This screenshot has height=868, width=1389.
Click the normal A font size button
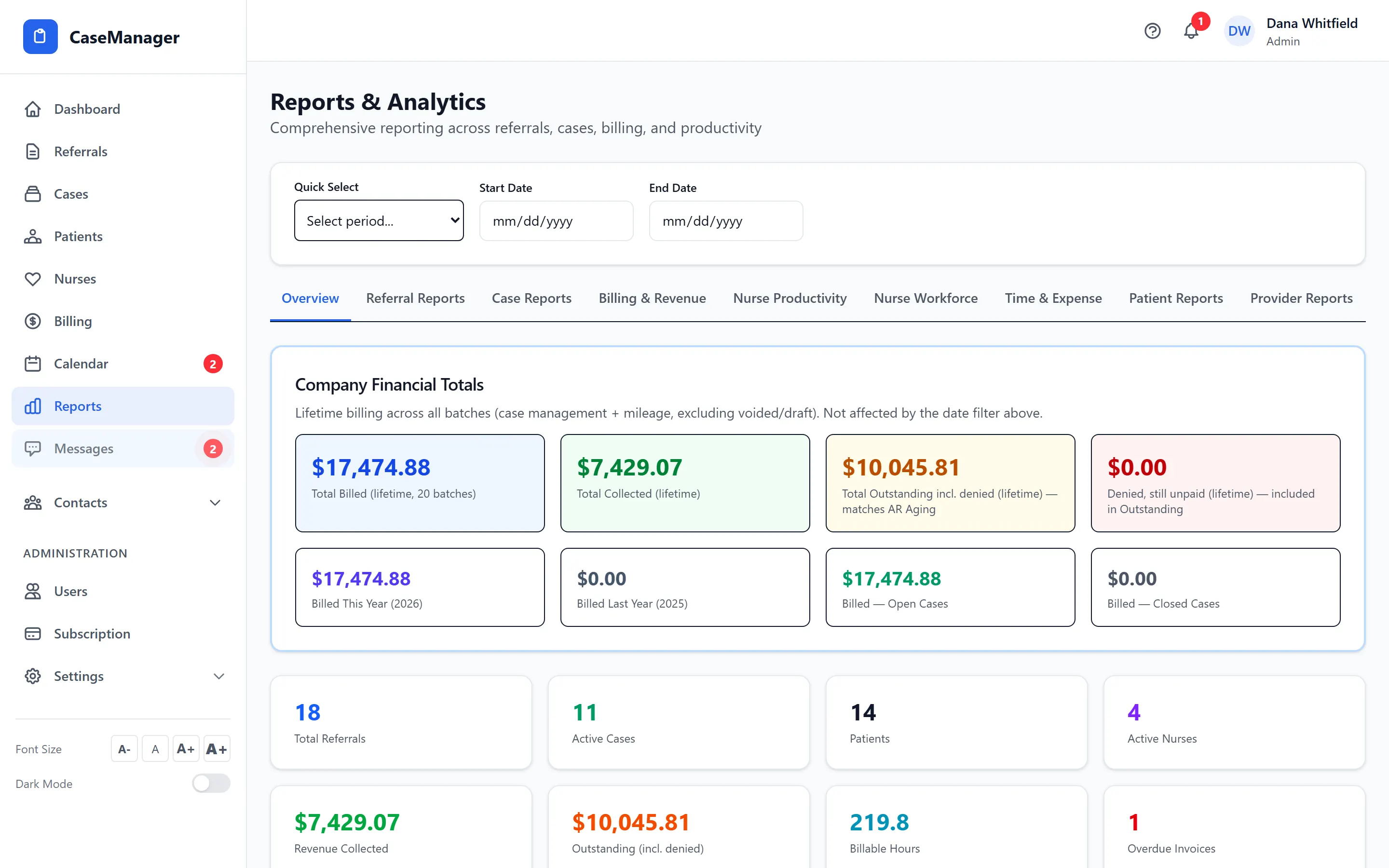coord(155,748)
